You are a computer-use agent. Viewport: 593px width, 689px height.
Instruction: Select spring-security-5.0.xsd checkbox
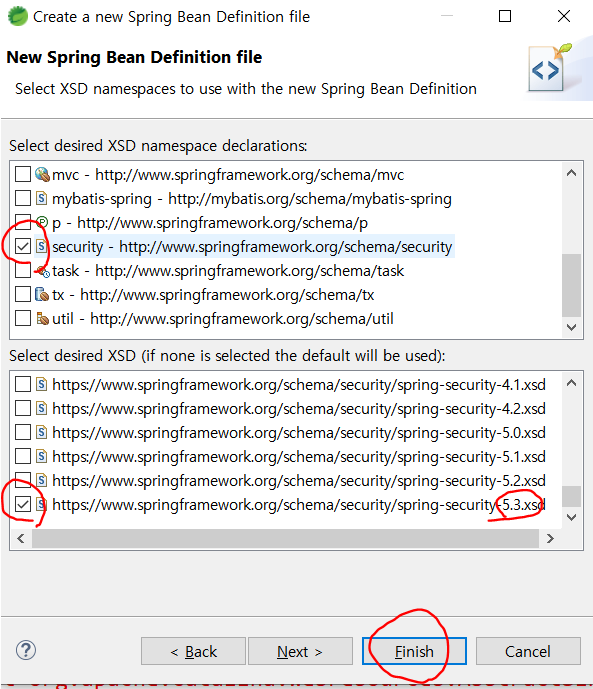(23, 432)
